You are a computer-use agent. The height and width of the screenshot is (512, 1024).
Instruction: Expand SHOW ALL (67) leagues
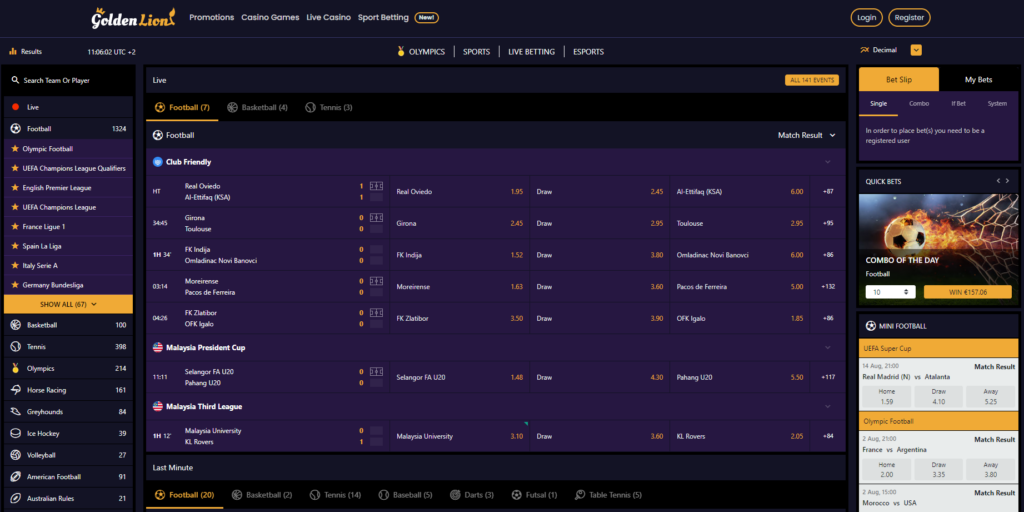[69, 304]
